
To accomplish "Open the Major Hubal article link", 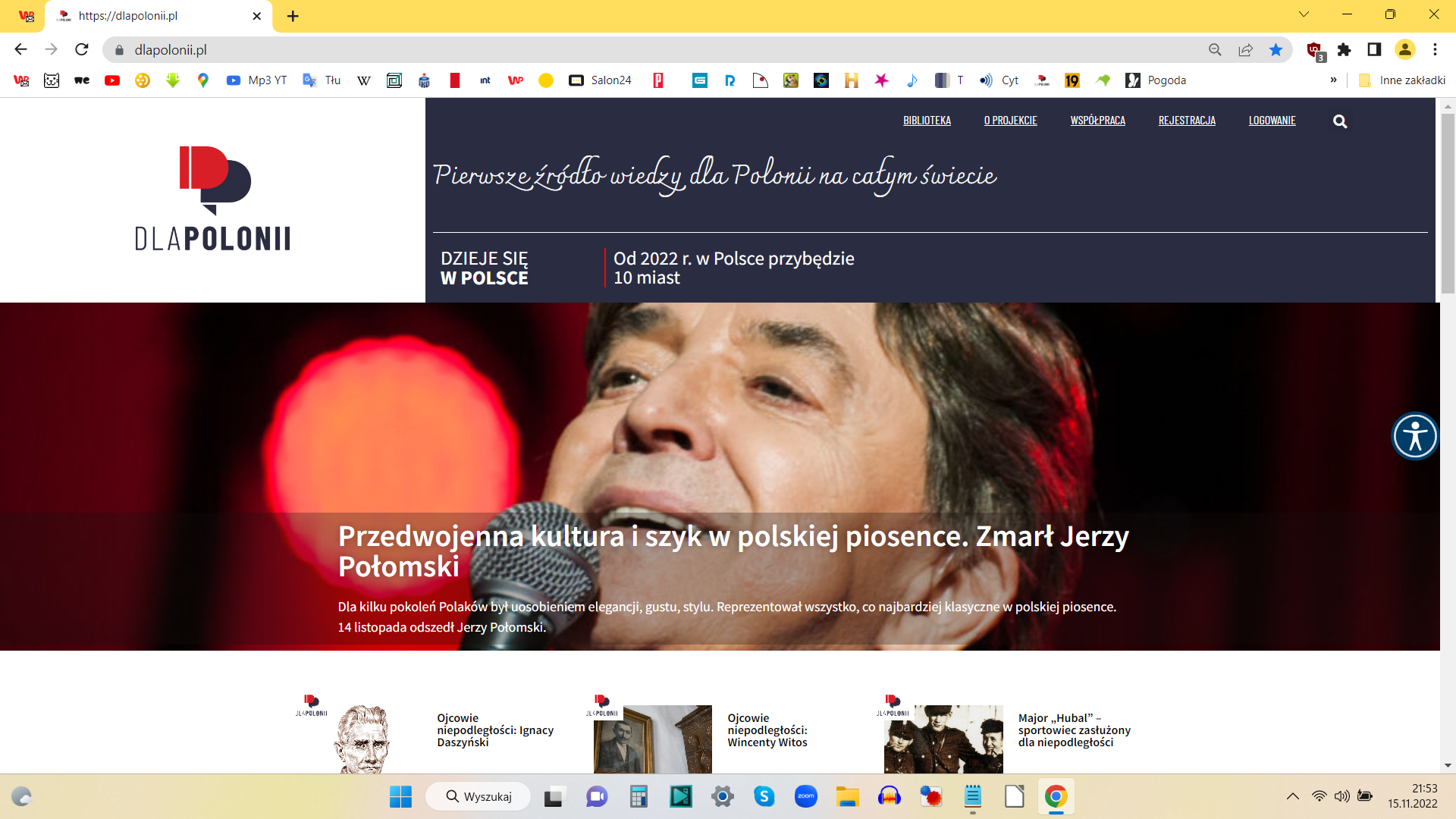I will click(1074, 730).
